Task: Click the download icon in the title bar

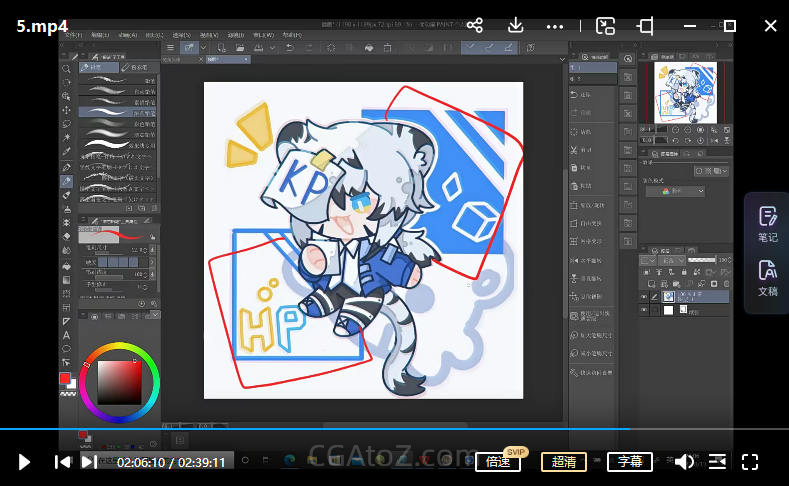Action: click(516, 25)
